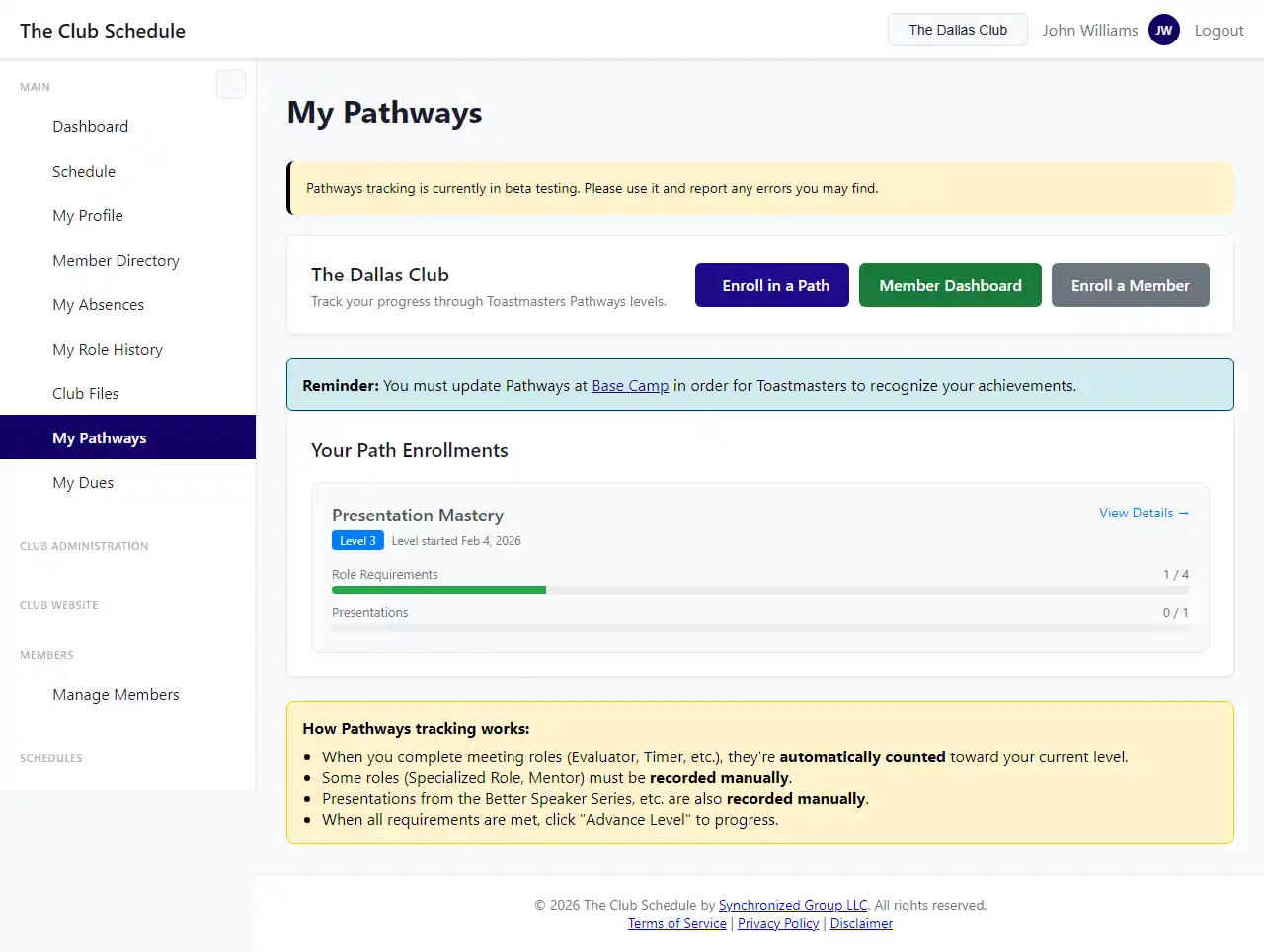This screenshot has width=1264, height=952.
Task: Open Member Directory from sidebar
Action: point(116,260)
